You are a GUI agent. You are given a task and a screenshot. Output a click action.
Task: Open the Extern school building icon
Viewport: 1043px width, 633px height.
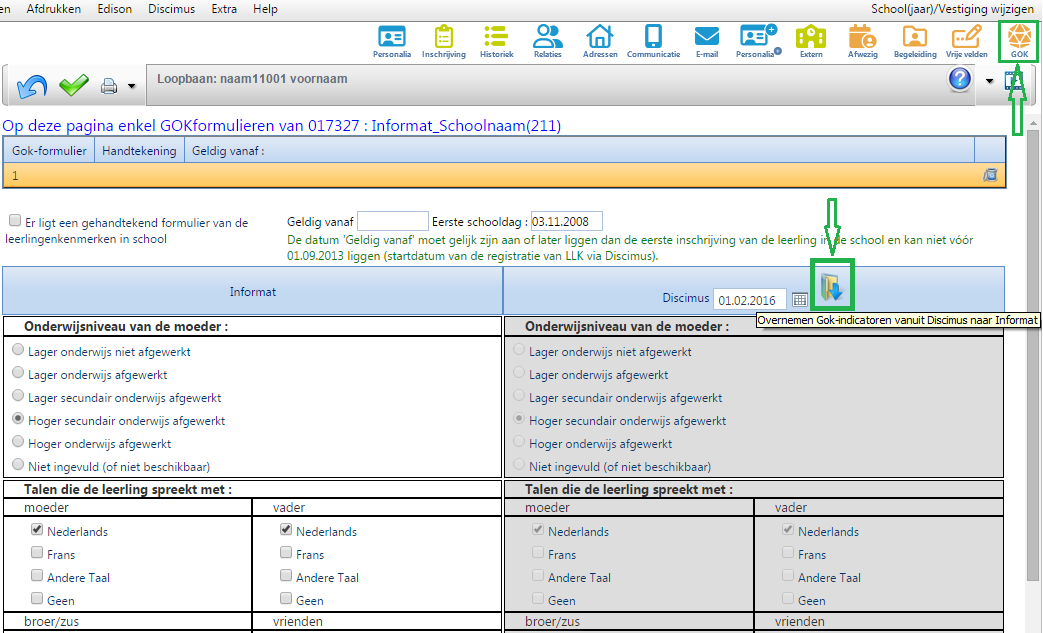point(811,41)
